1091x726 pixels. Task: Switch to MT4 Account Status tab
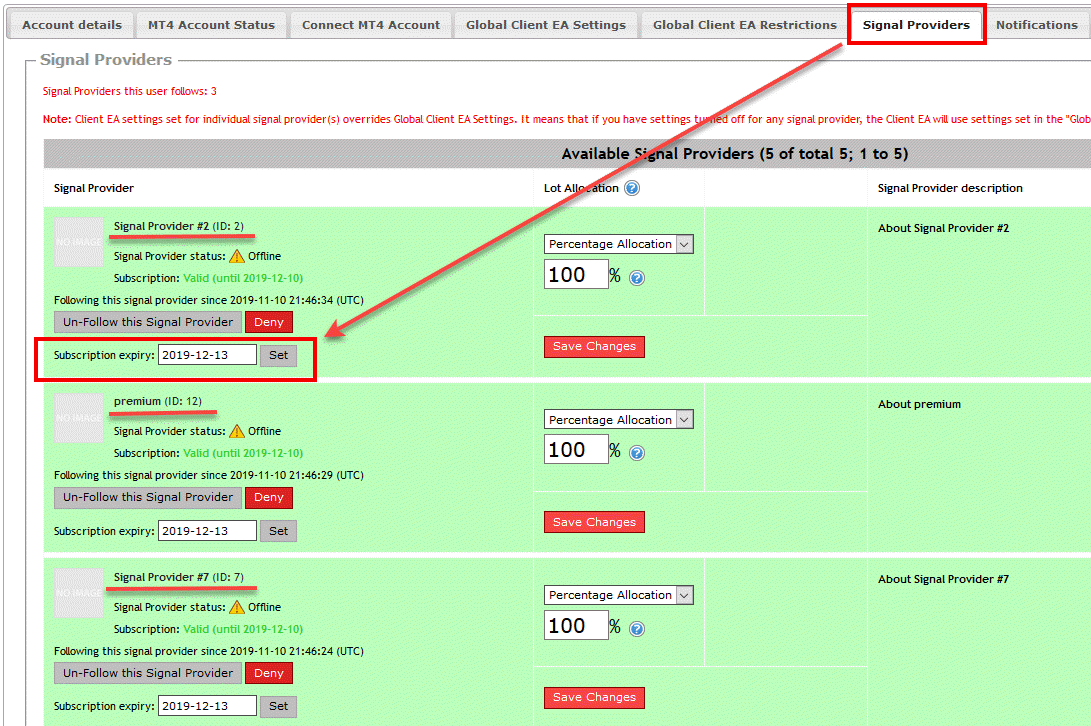pyautogui.click(x=211, y=24)
